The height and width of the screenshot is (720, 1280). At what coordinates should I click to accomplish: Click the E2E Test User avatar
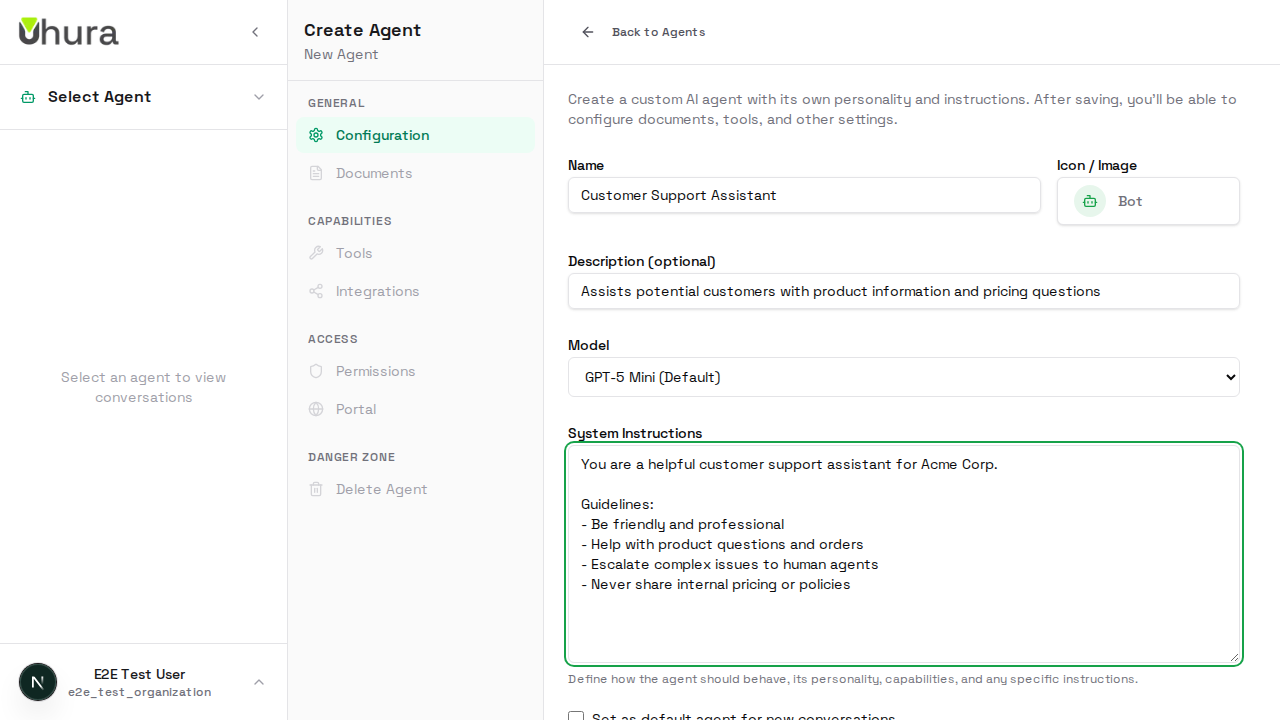coord(38,681)
